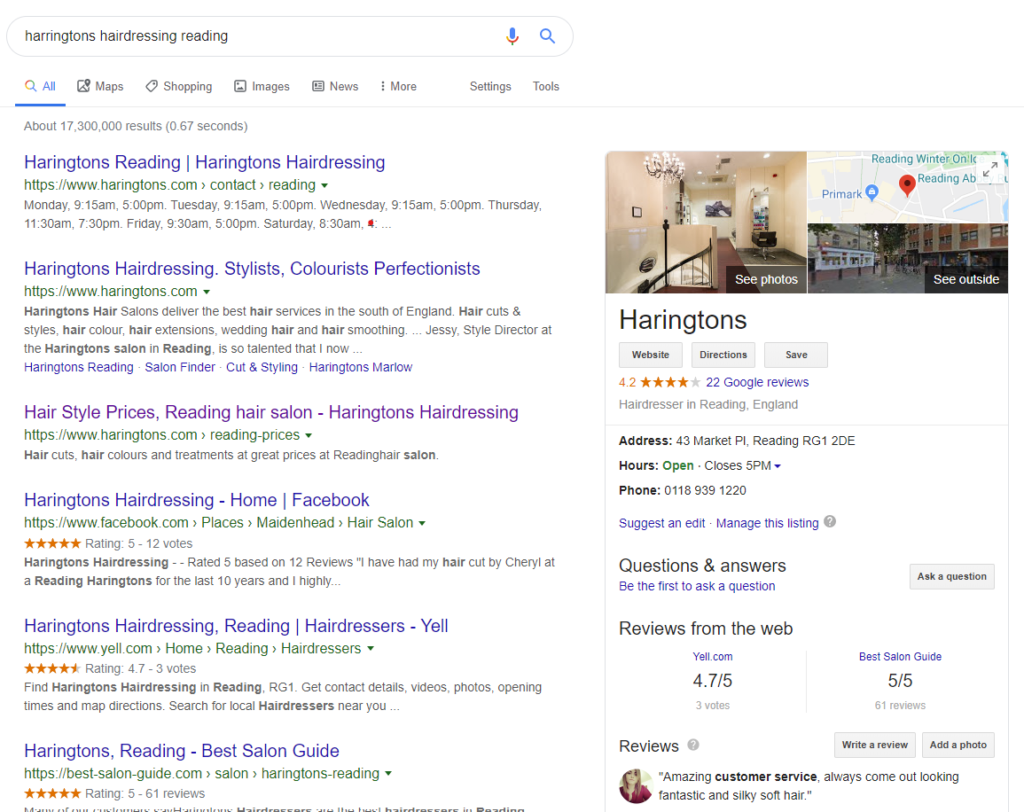
Task: Expand dropdown next to yell.com Hairdressers URL
Action: (370, 649)
